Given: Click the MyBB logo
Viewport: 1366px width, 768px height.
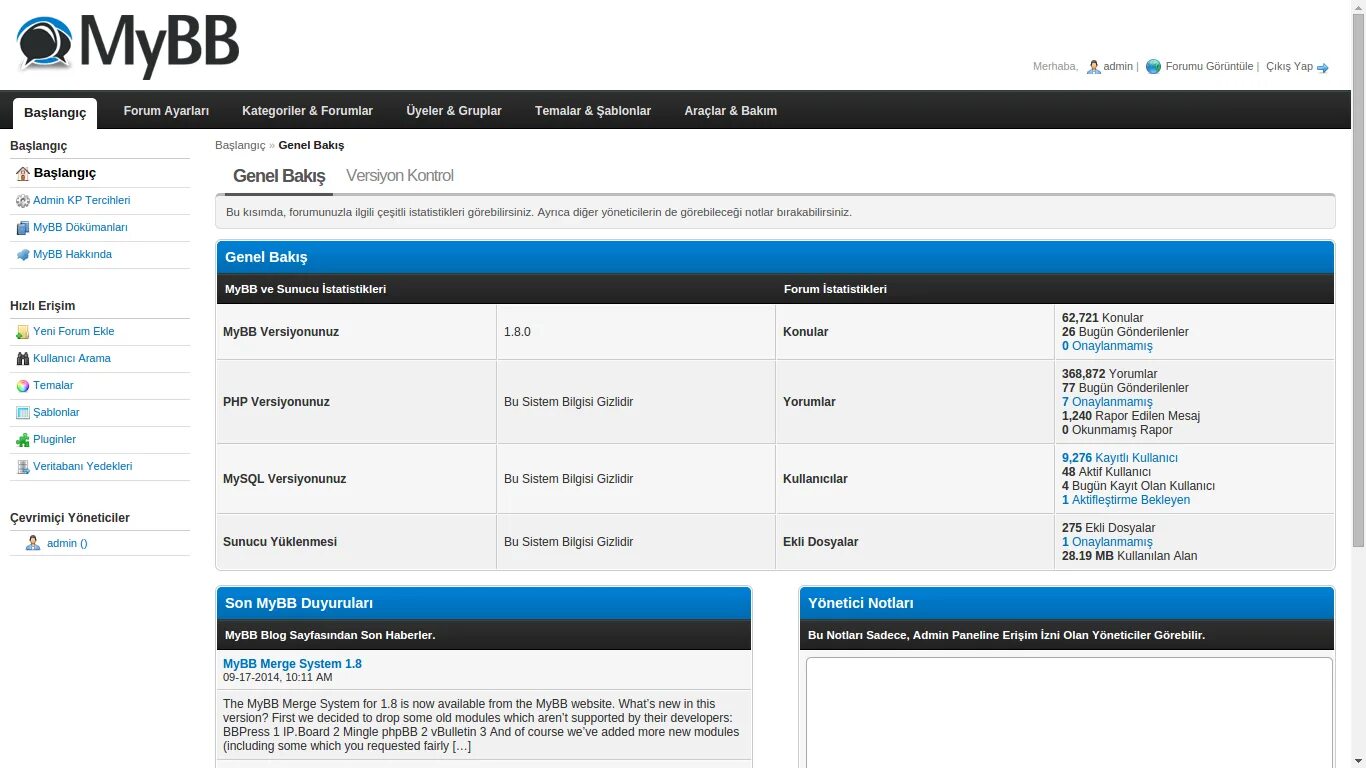Looking at the screenshot, I should [127, 44].
